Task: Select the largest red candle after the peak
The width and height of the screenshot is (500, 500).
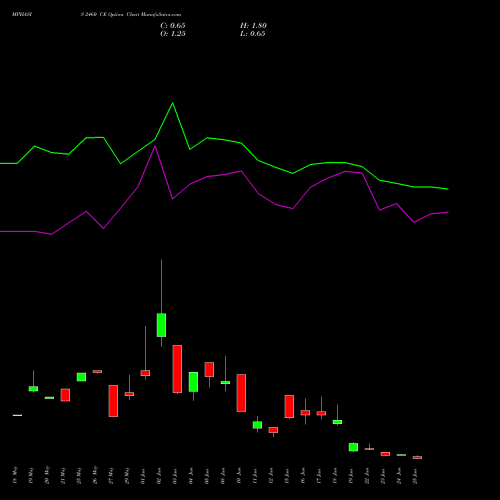Action: 177,369
